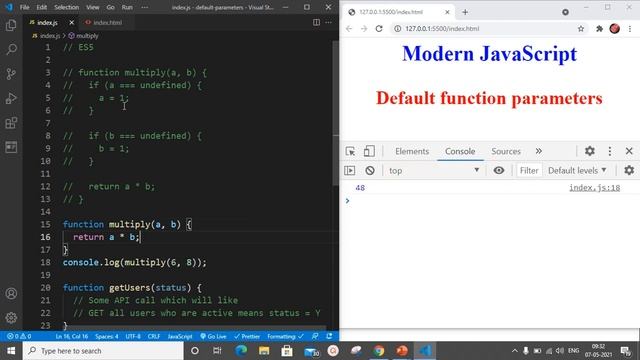Click browser forward button
Image resolution: width=640 pixels, height=360 pixels.
coord(364,29)
